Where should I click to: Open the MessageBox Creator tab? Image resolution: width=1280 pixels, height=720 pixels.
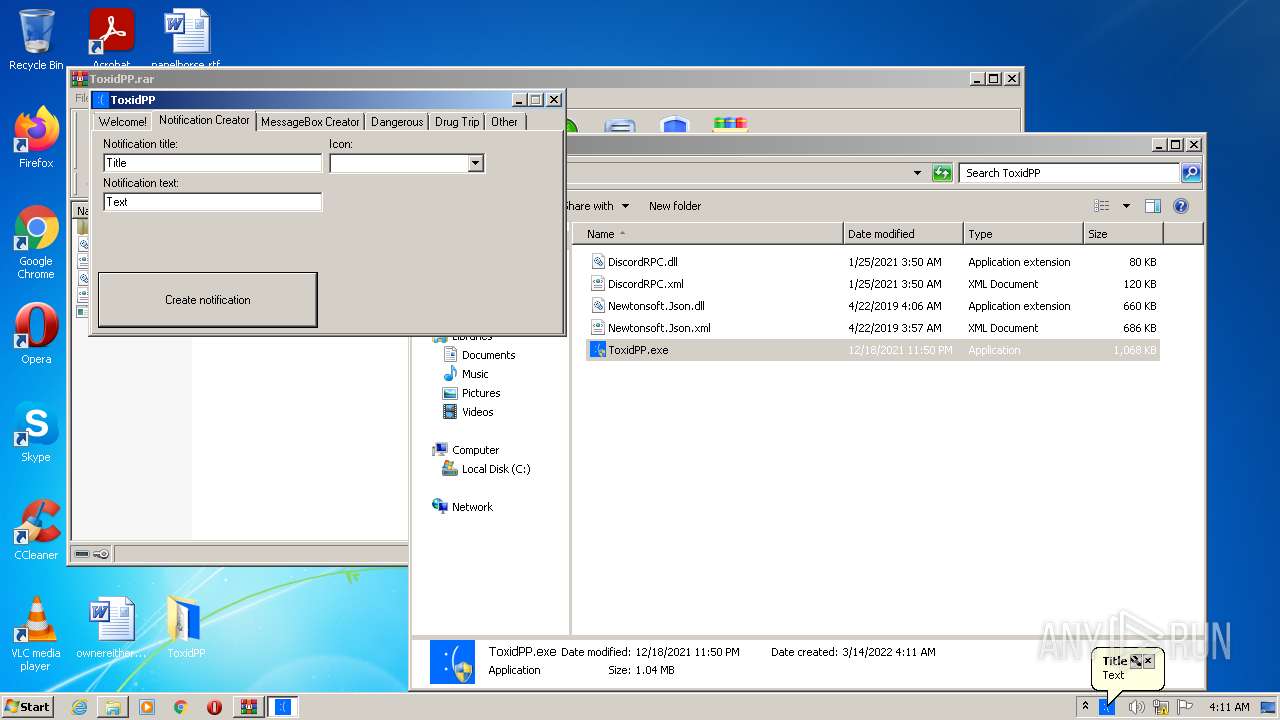click(310, 122)
